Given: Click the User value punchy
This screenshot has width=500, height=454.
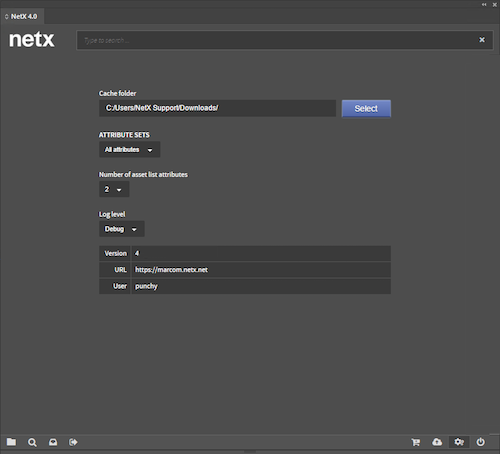Looking at the screenshot, I should (146, 286).
